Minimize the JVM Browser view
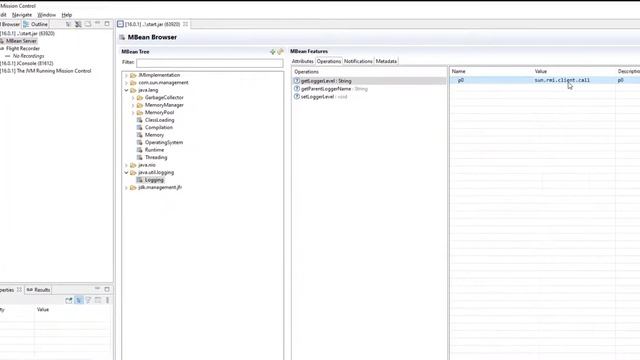 [x=98, y=24]
